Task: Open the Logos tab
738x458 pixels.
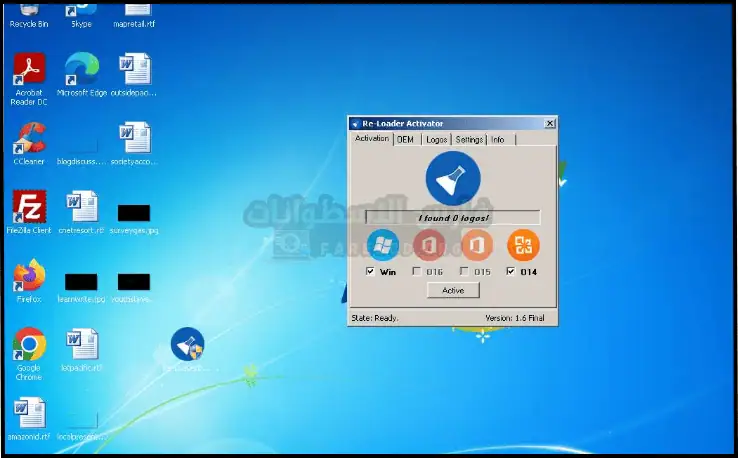Action: click(436, 140)
